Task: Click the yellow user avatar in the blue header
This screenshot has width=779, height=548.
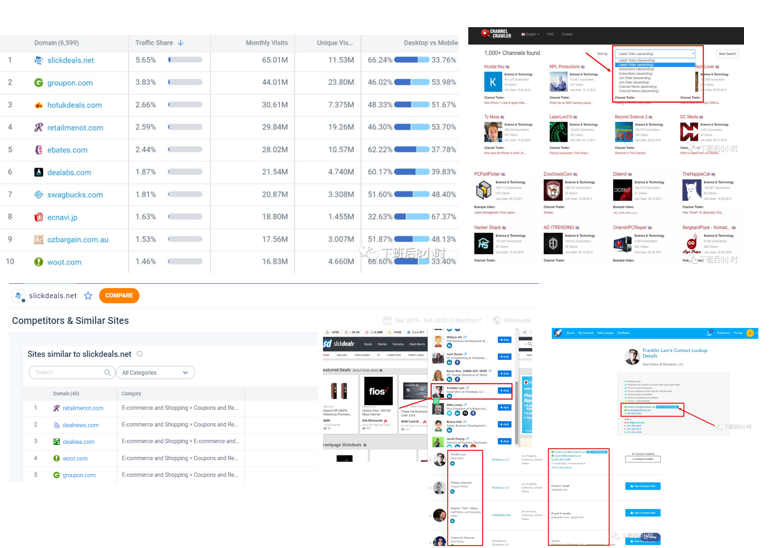Action: 750,333
